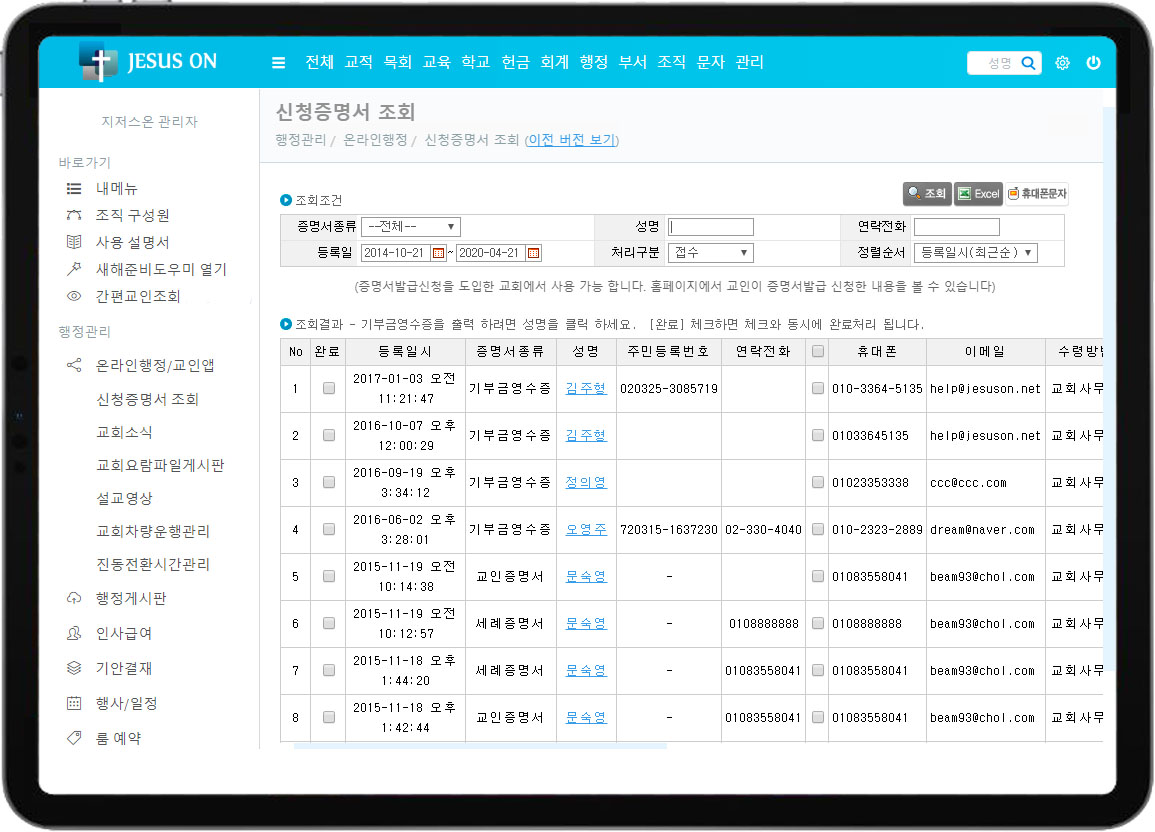
Task: Check 완료 box for row 1
Action: tap(328, 388)
